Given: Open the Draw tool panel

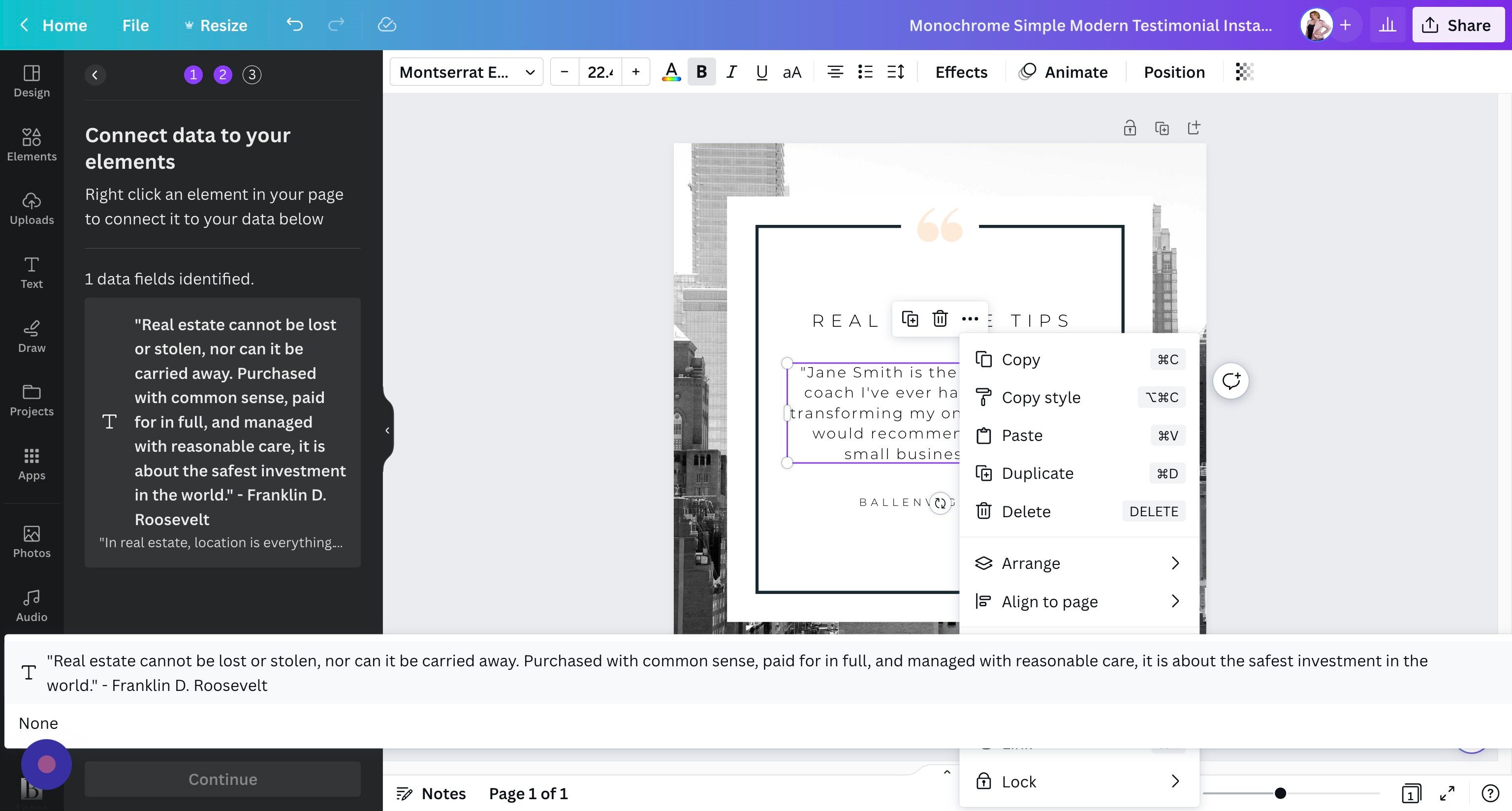Looking at the screenshot, I should click(x=31, y=337).
